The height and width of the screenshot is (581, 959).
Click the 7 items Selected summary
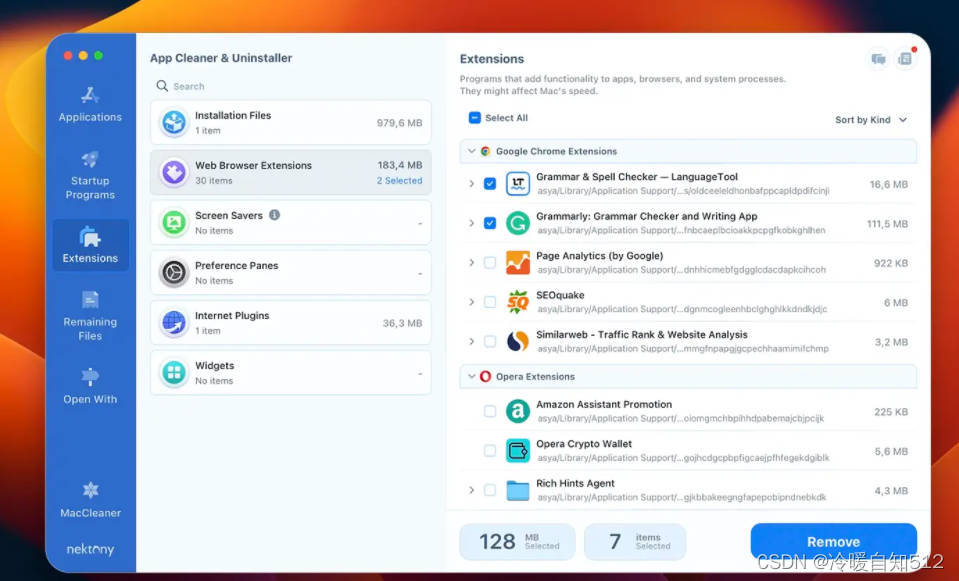pos(635,541)
